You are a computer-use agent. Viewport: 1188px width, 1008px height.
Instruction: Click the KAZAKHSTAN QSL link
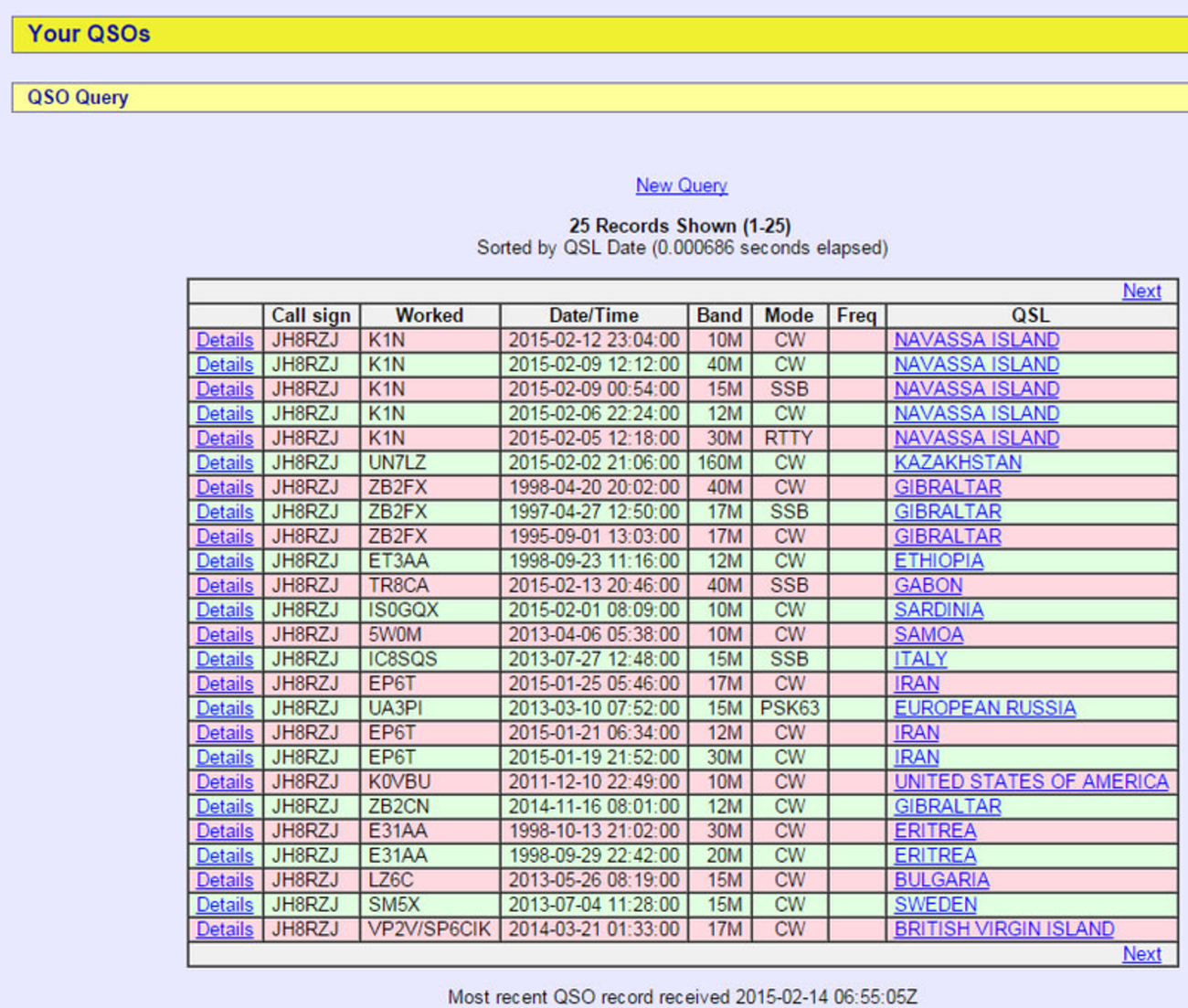pyautogui.click(x=957, y=462)
